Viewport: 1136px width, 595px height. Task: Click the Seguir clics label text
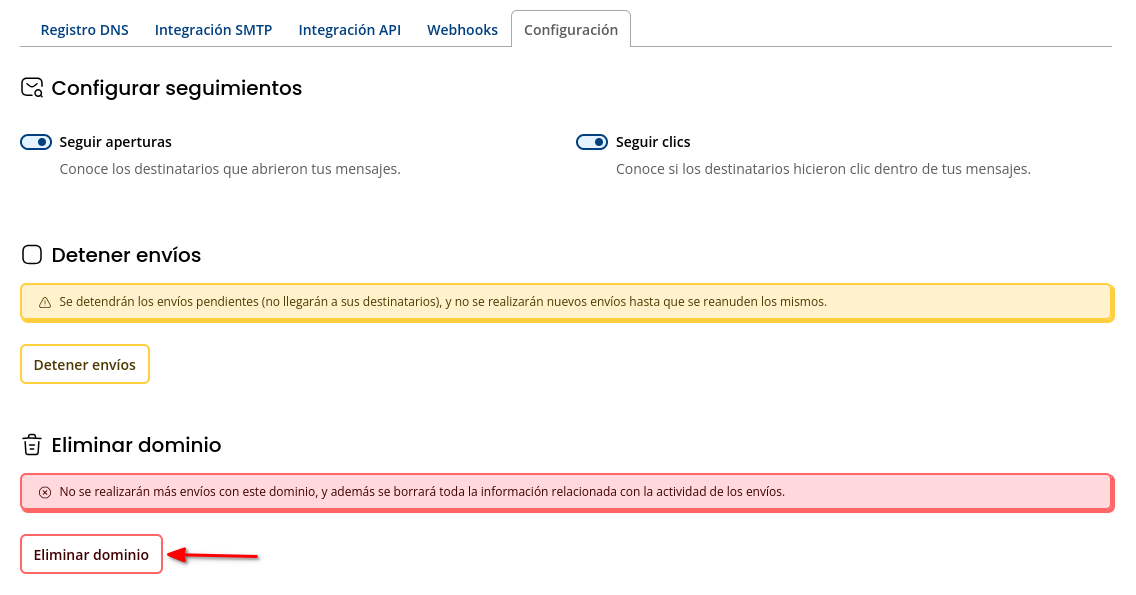(653, 142)
